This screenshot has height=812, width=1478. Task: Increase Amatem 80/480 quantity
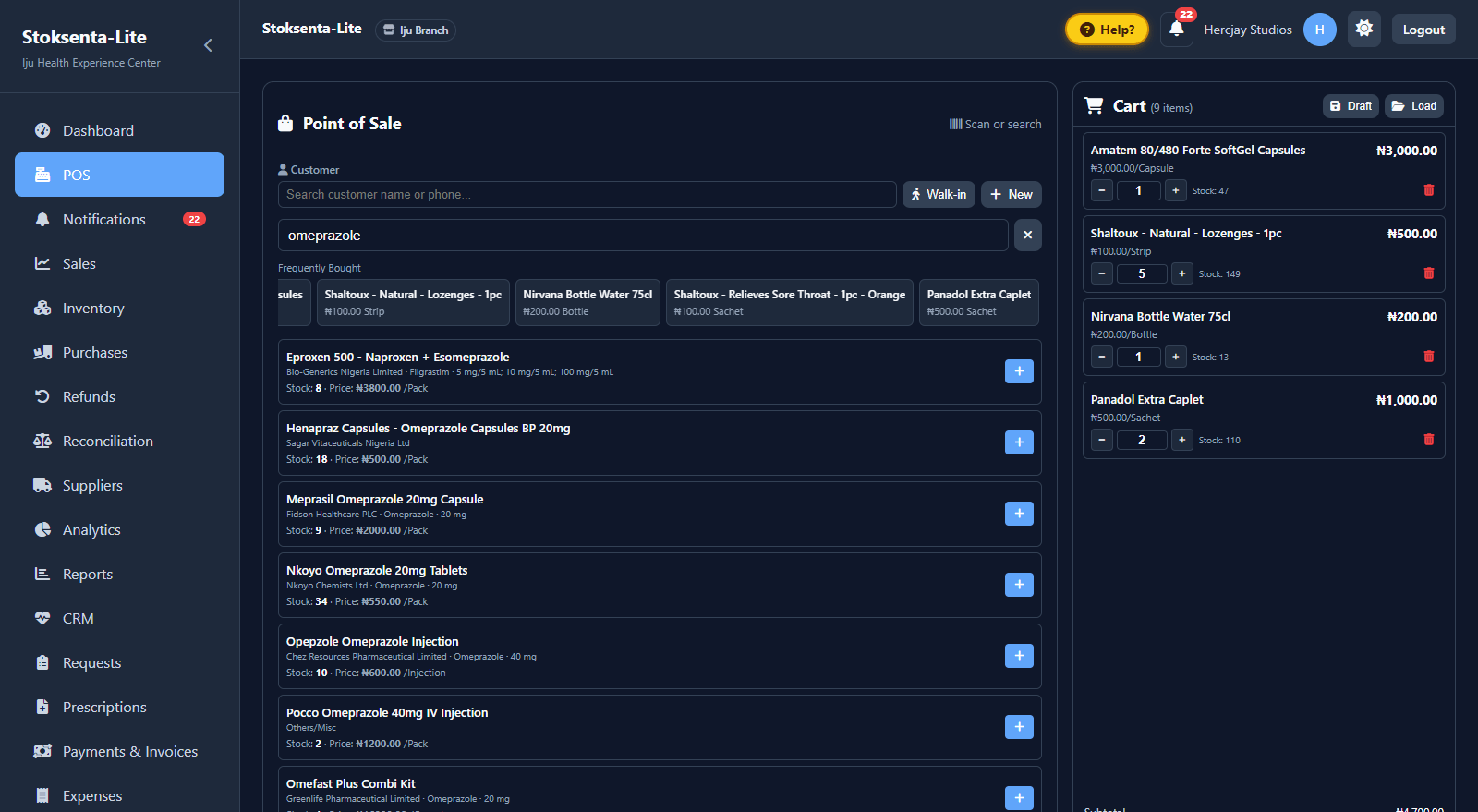point(1175,190)
